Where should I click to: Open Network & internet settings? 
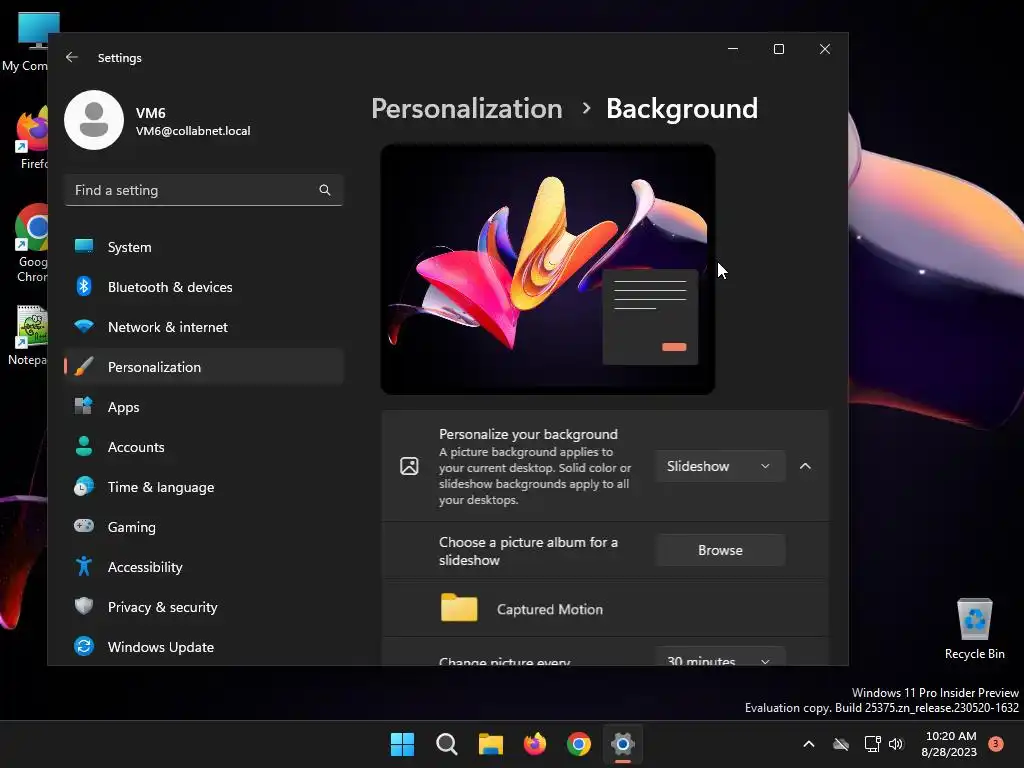204,327
